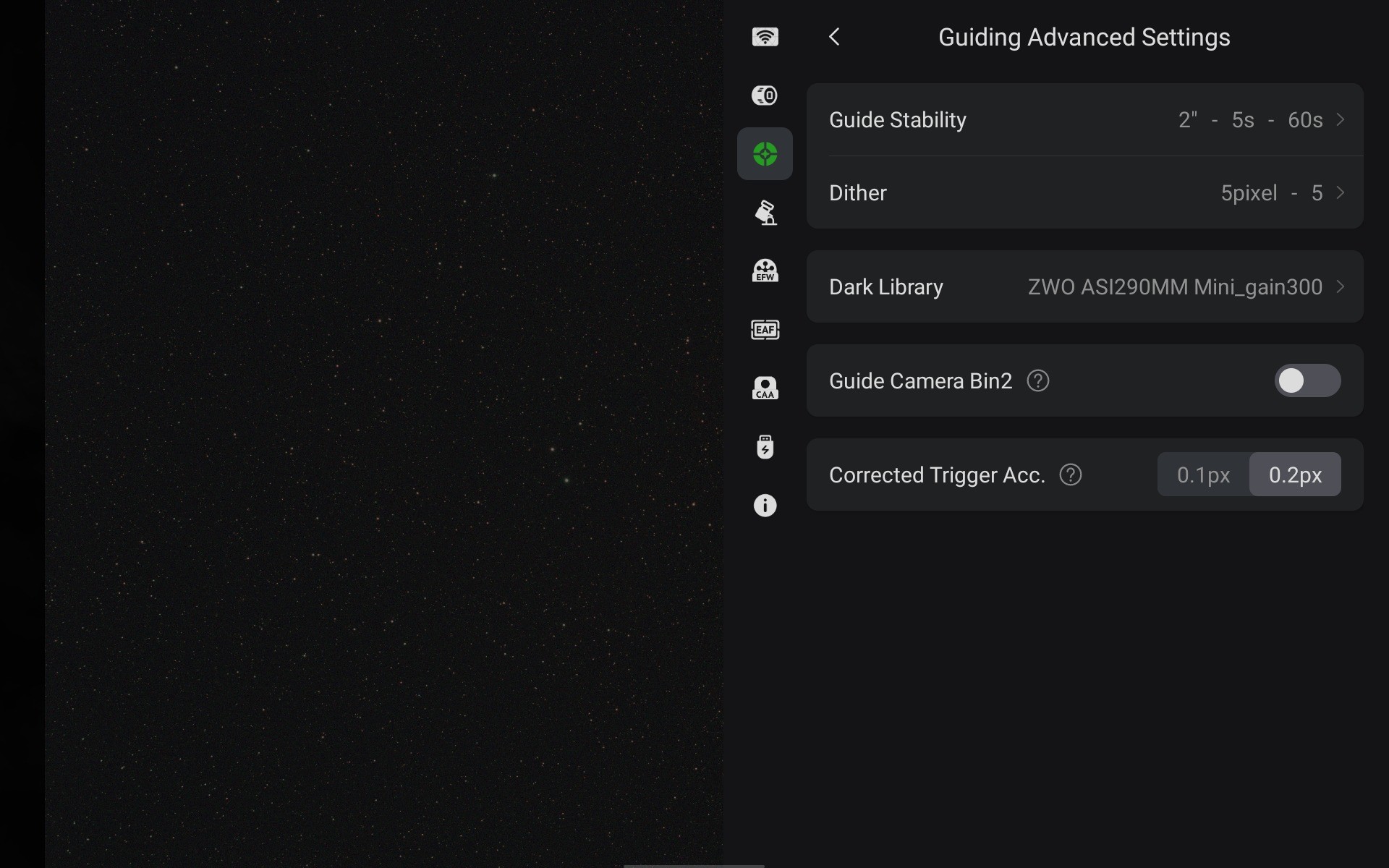Click the star field preview image
The width and height of the screenshot is (1389, 868).
pos(384,434)
